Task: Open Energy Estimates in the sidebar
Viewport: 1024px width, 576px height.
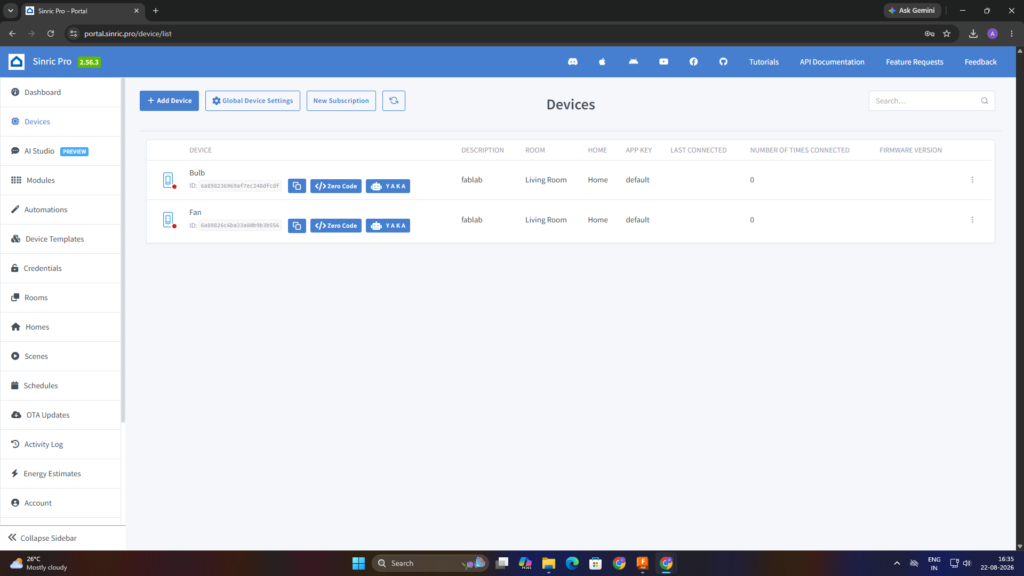Action: pyautogui.click(x=61, y=474)
